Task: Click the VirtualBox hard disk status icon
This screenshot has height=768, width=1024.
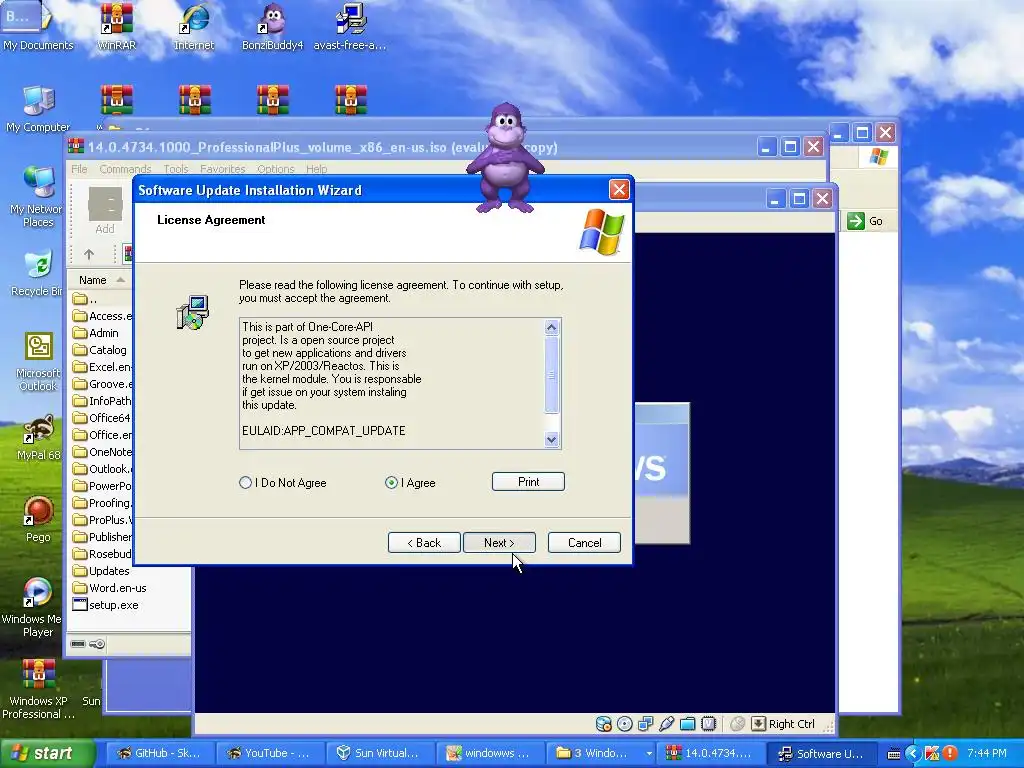Action: click(x=603, y=724)
